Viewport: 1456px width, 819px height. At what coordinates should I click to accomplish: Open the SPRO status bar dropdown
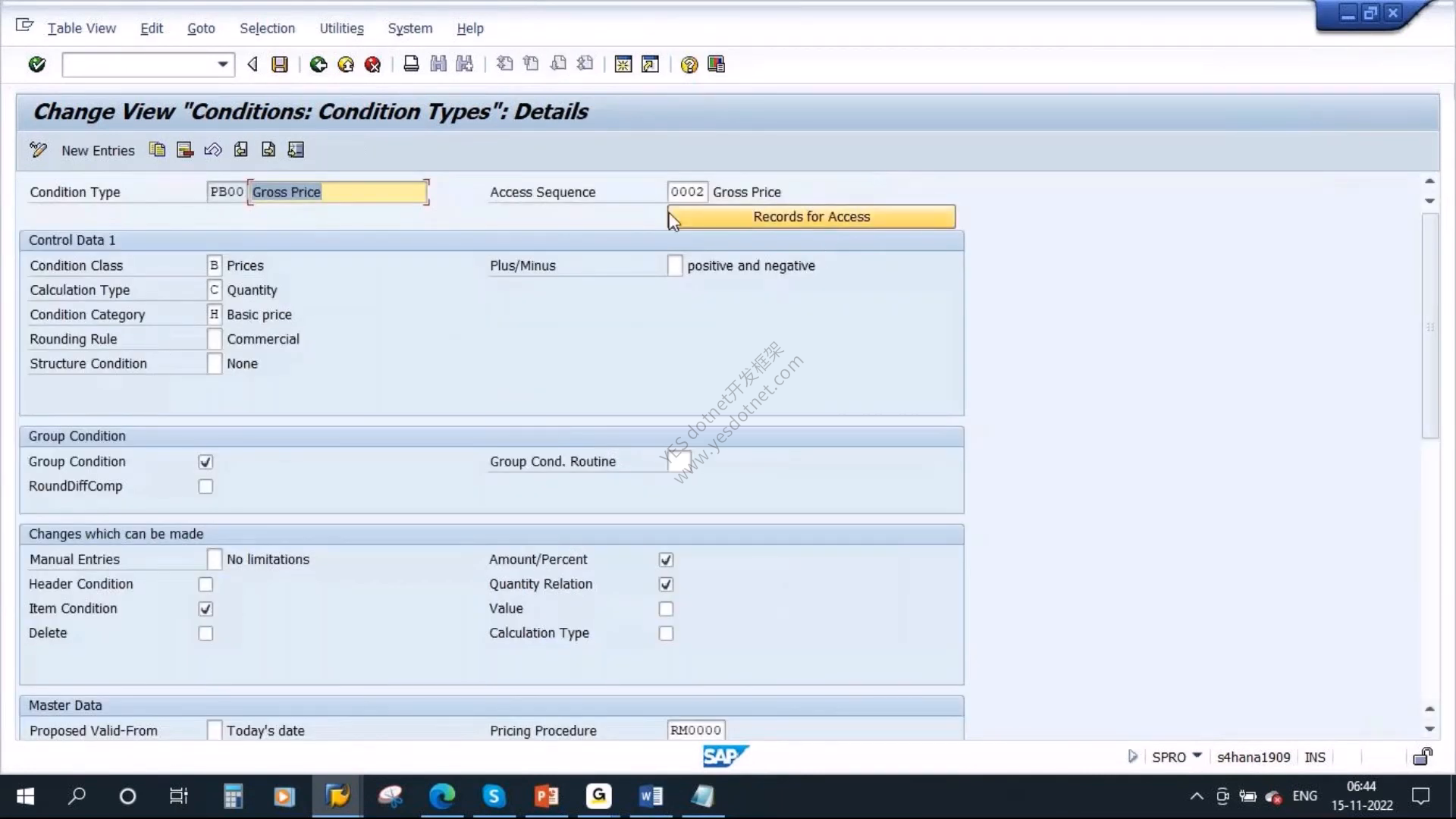(x=1197, y=756)
